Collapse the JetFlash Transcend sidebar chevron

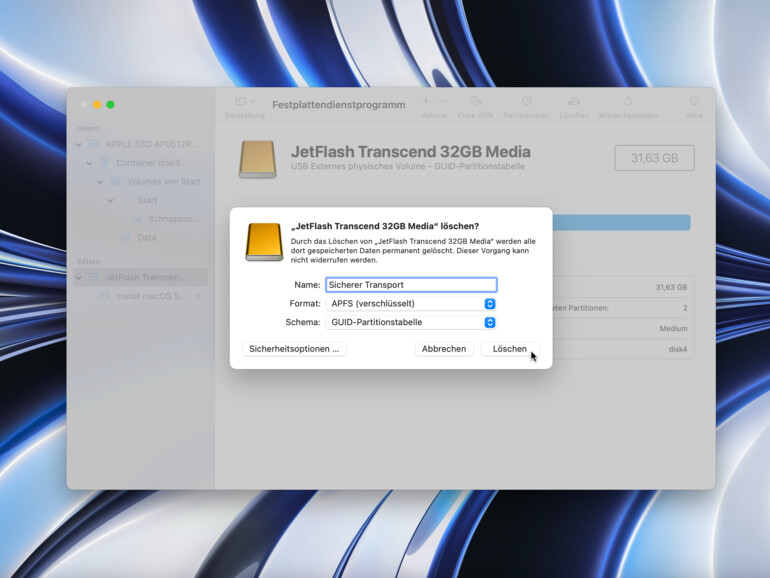click(79, 278)
